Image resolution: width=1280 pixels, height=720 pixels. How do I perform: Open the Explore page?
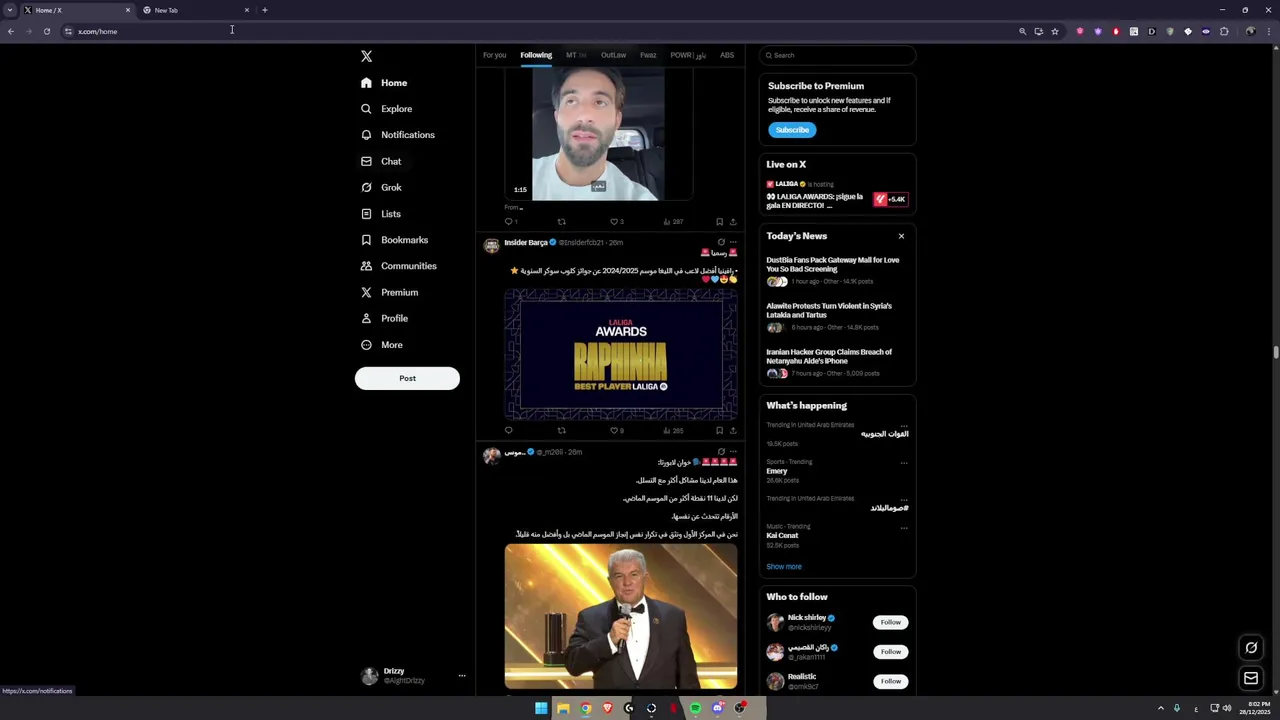point(386,109)
